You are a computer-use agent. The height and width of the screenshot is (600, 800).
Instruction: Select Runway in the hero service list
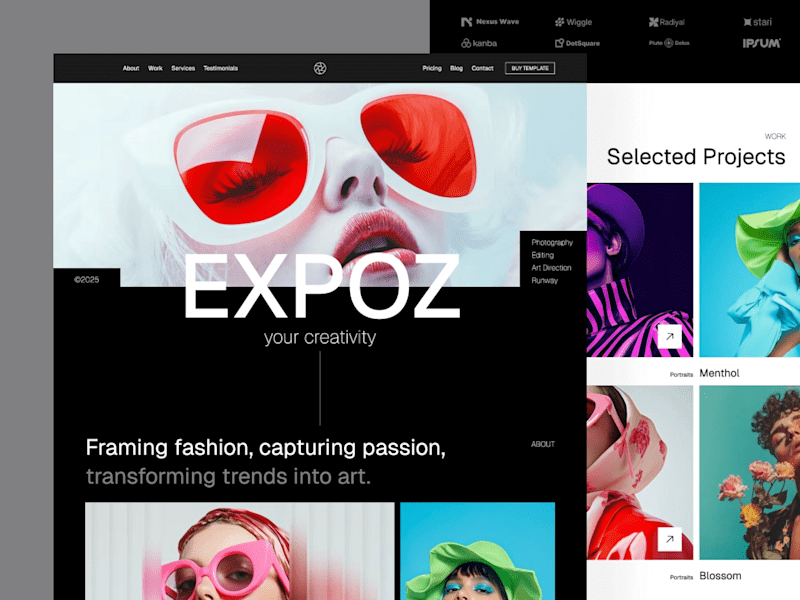click(544, 281)
